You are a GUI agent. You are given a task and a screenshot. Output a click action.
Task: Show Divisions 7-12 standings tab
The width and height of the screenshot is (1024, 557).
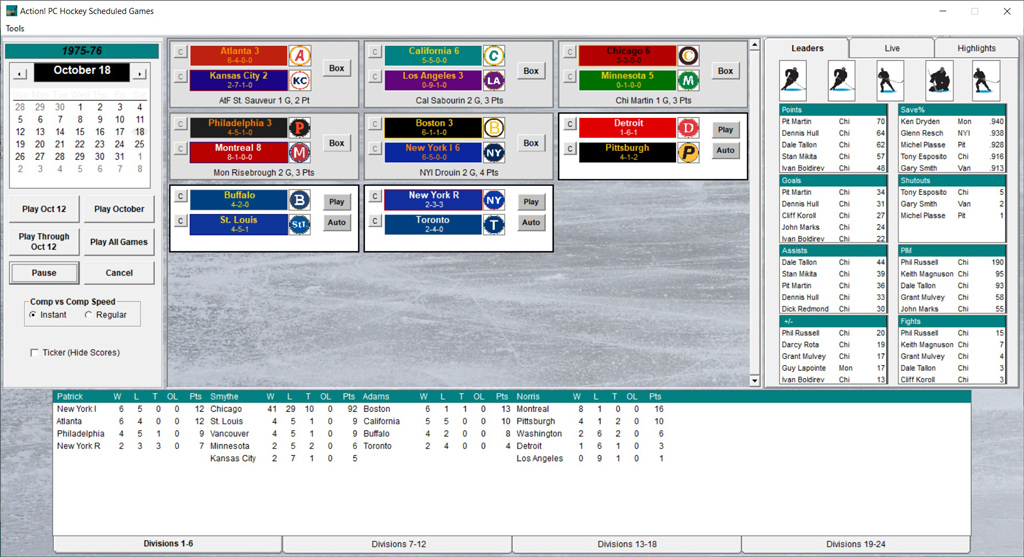point(397,544)
